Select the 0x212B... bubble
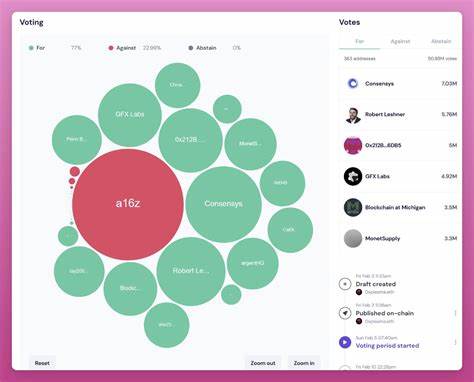 [x=190, y=140]
